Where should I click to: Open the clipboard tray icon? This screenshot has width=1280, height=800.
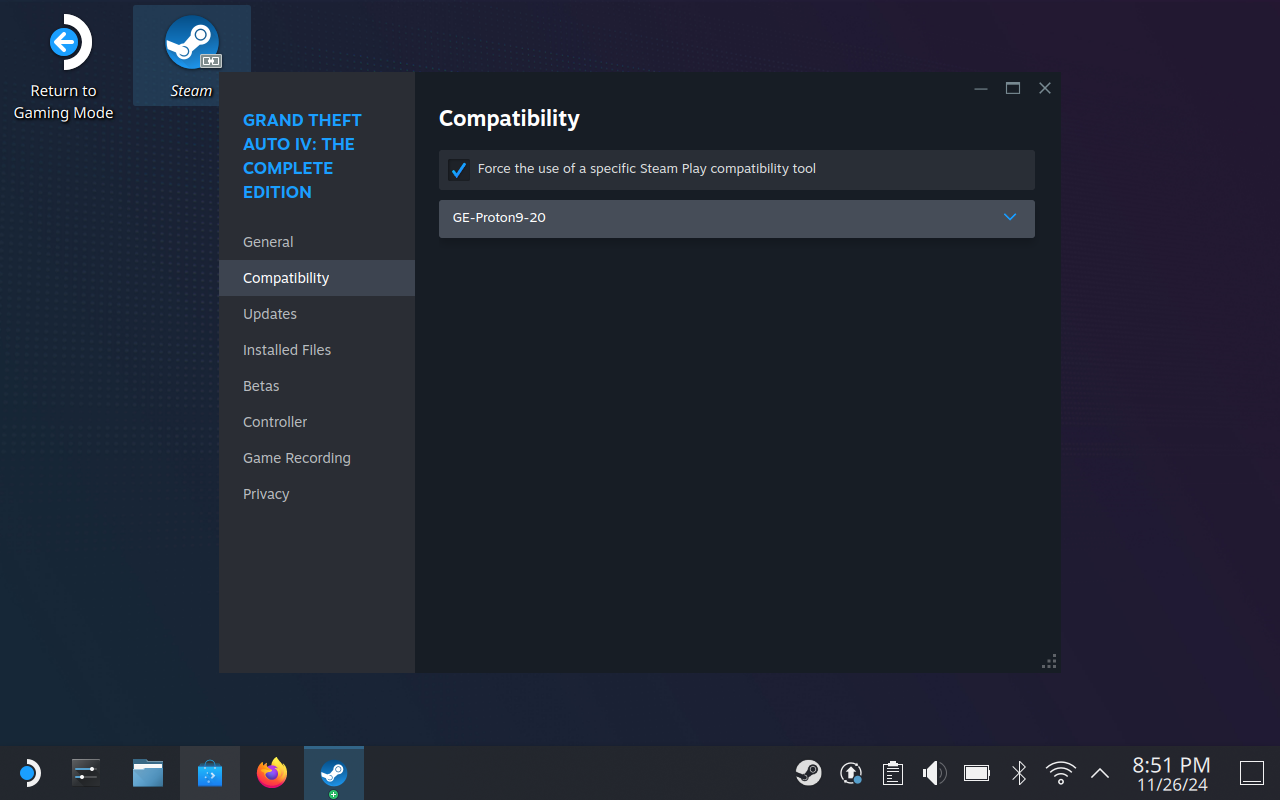[x=893, y=773]
